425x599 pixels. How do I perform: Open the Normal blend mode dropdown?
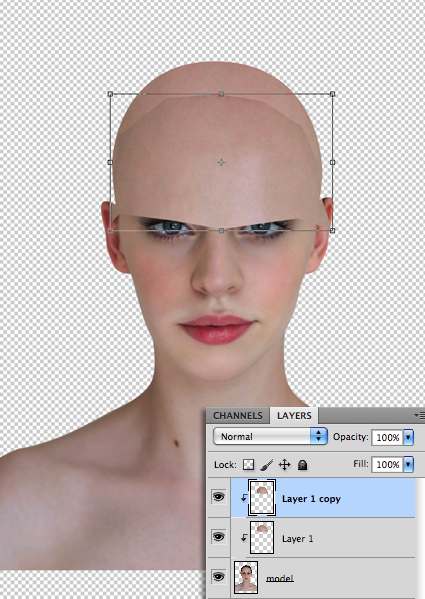point(270,436)
